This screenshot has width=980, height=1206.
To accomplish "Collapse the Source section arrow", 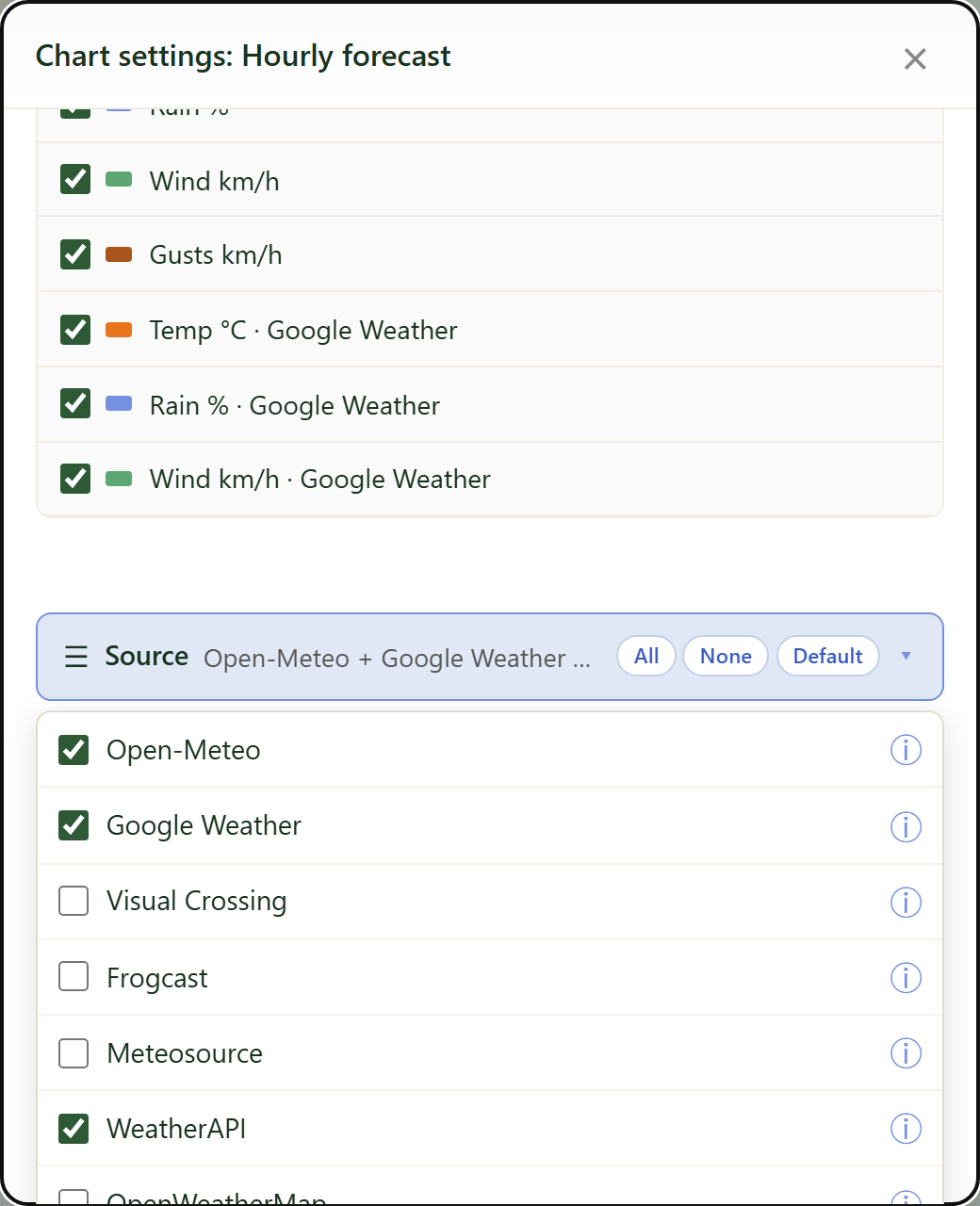I will point(906,656).
